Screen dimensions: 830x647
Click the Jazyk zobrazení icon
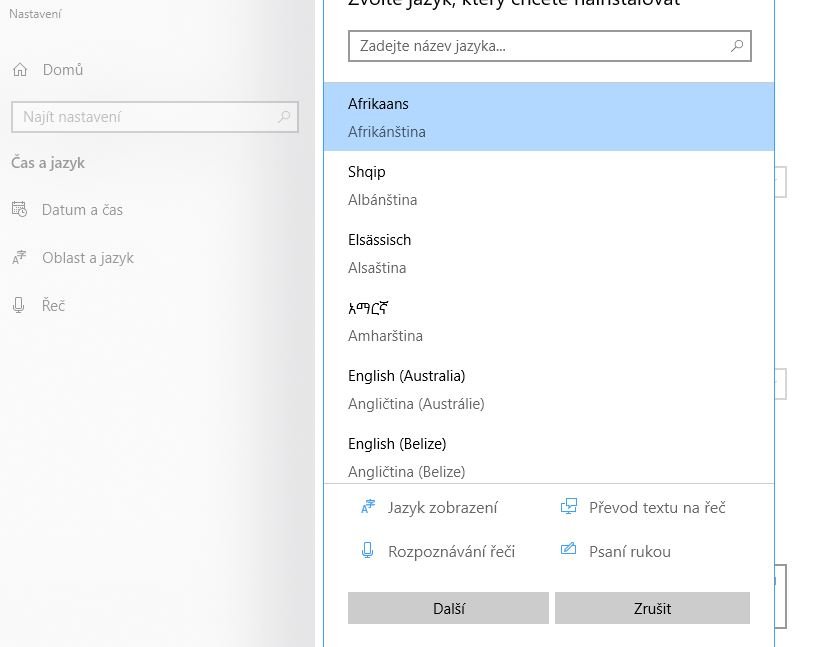point(368,507)
